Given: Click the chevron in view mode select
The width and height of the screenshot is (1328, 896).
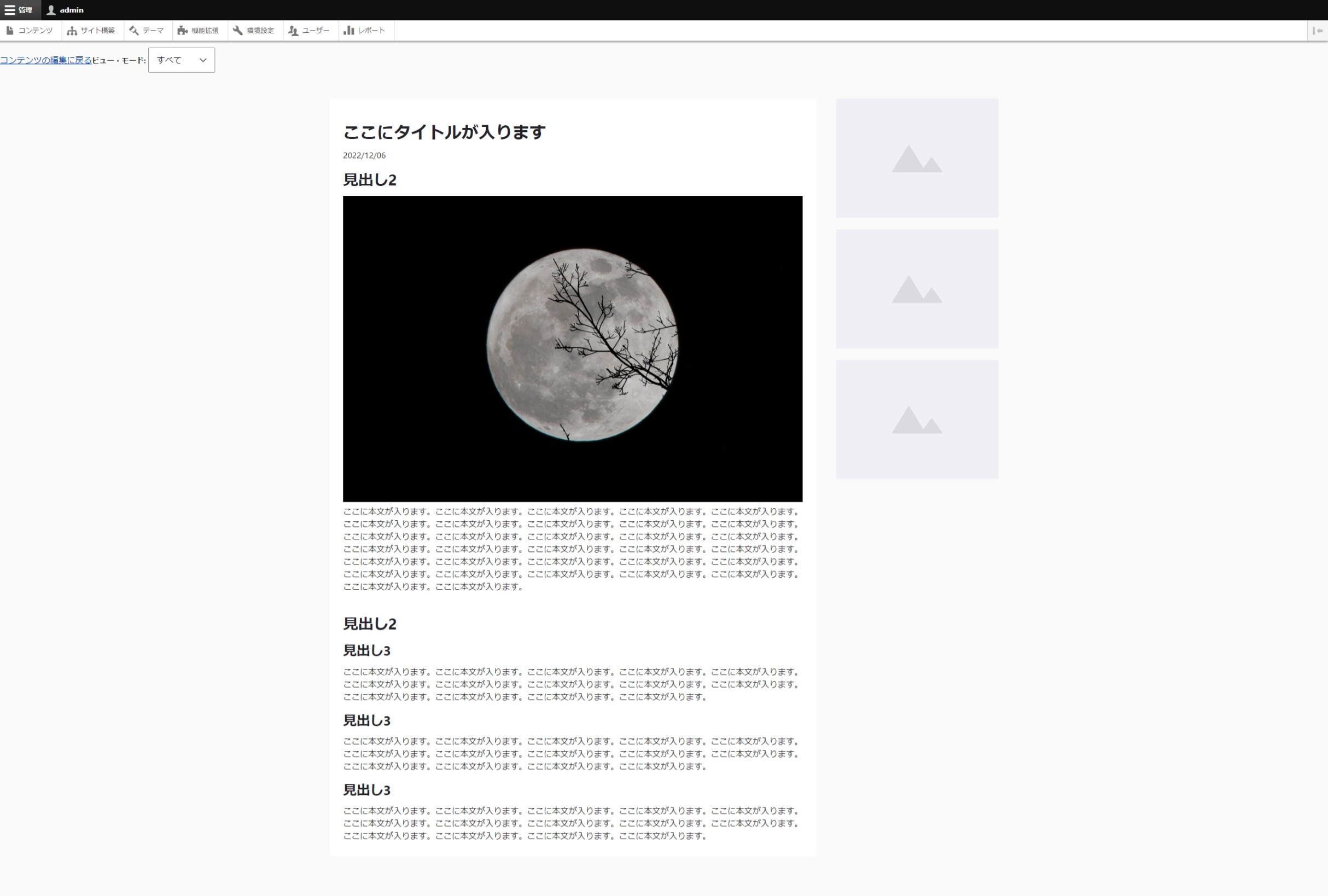Looking at the screenshot, I should (203, 60).
